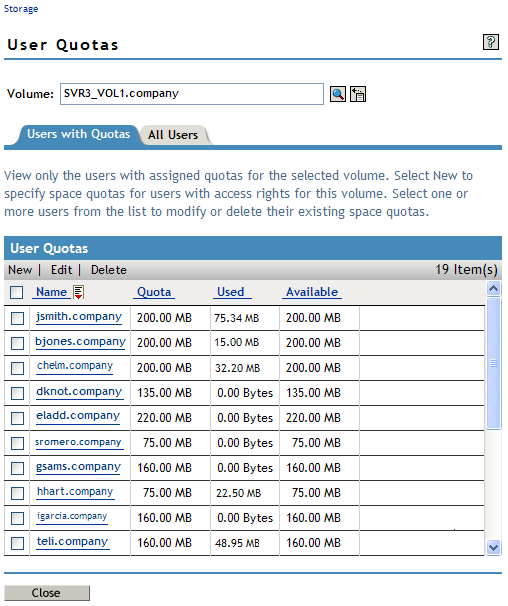This screenshot has height=606, width=508.
Task: Check the box for eladd.company
Action: [17, 418]
